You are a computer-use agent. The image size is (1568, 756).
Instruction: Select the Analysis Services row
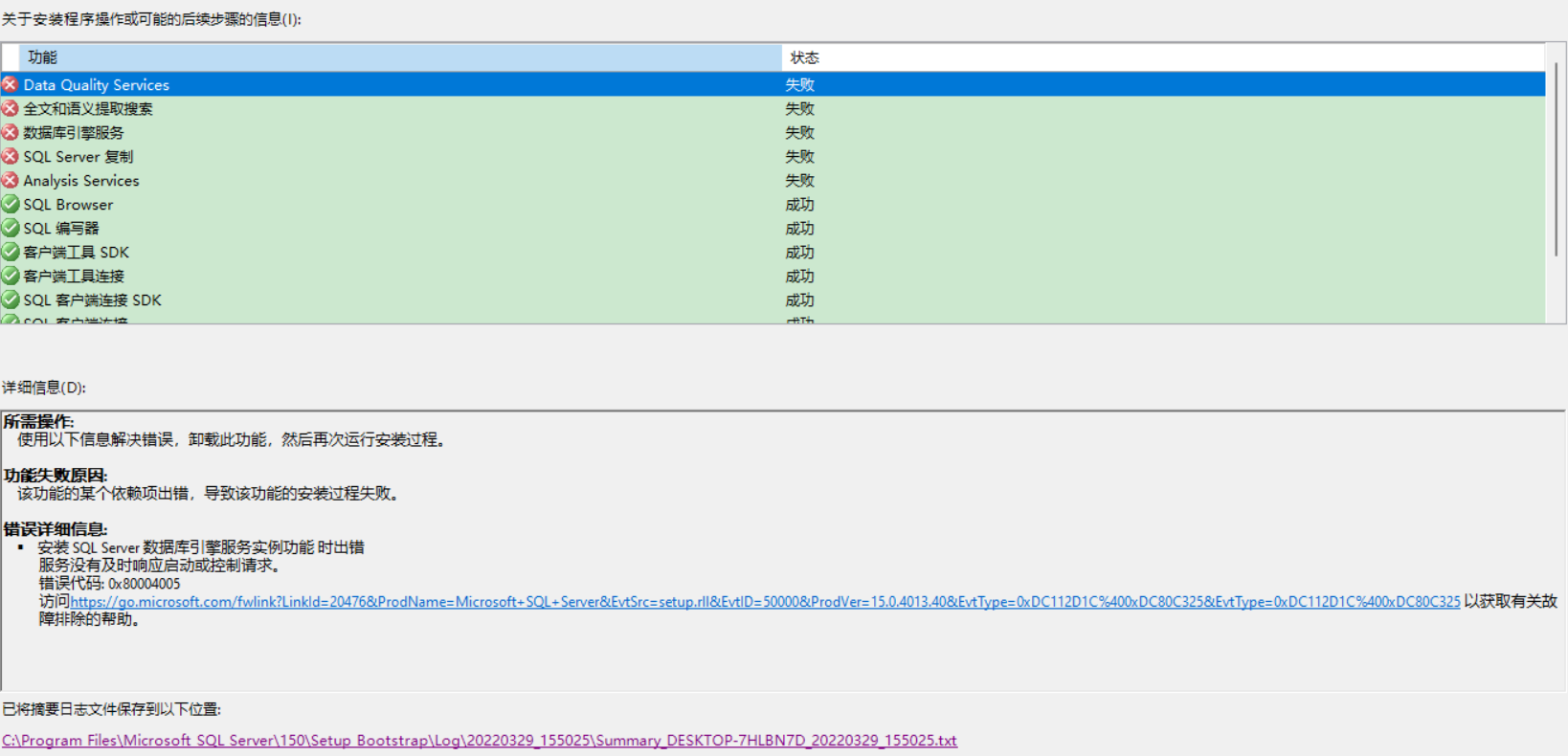(x=773, y=180)
